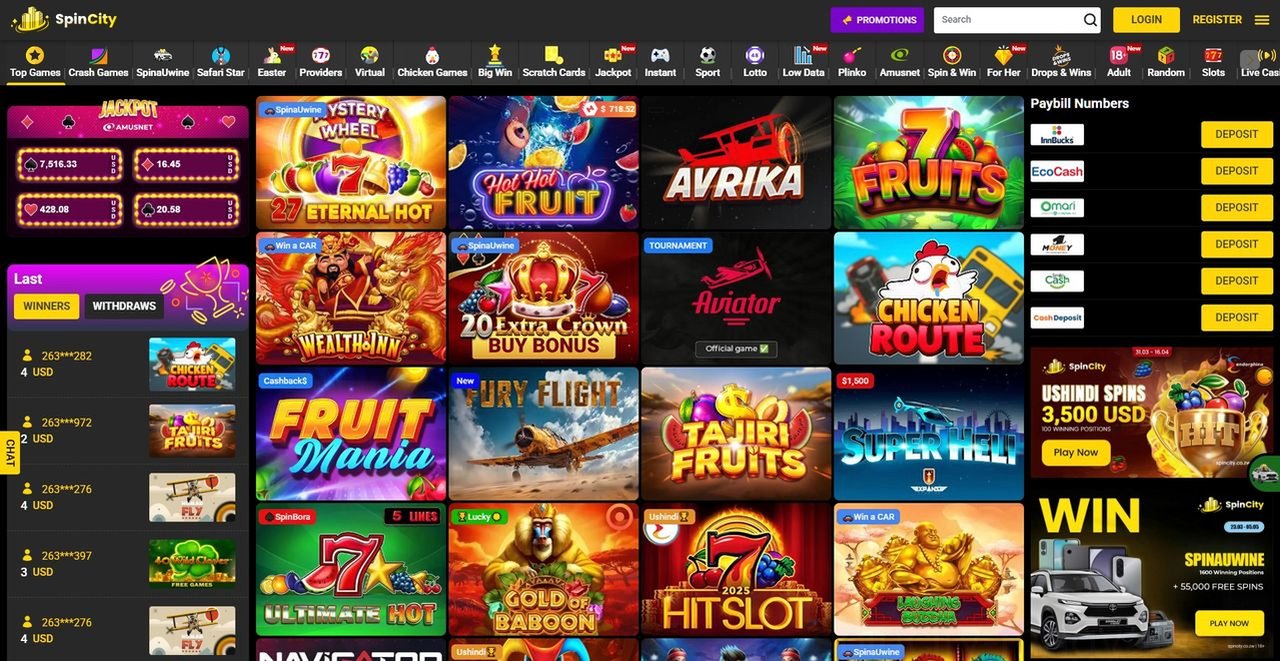Open the Super Heli game tile

(x=929, y=434)
